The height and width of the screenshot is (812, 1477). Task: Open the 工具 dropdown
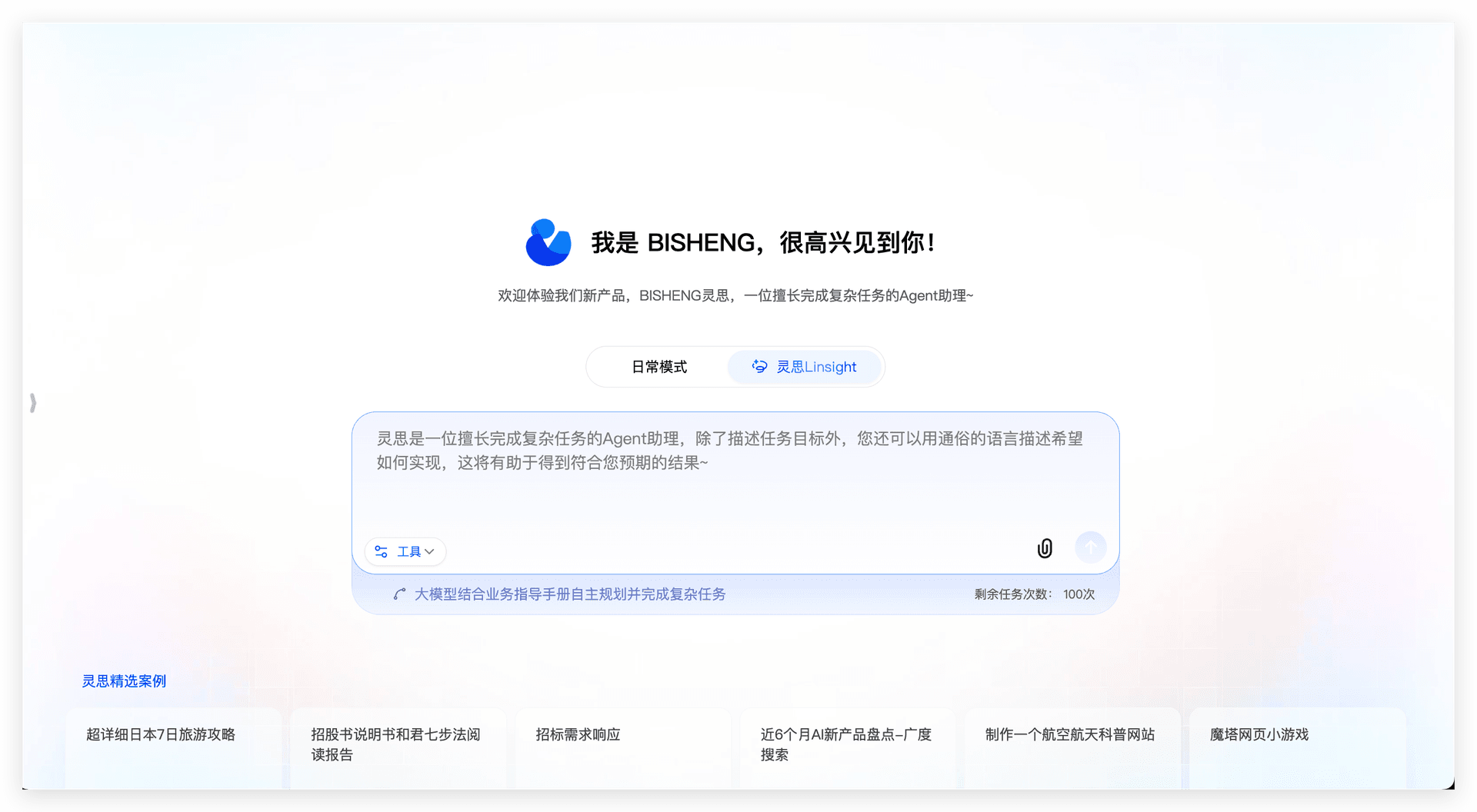point(405,551)
